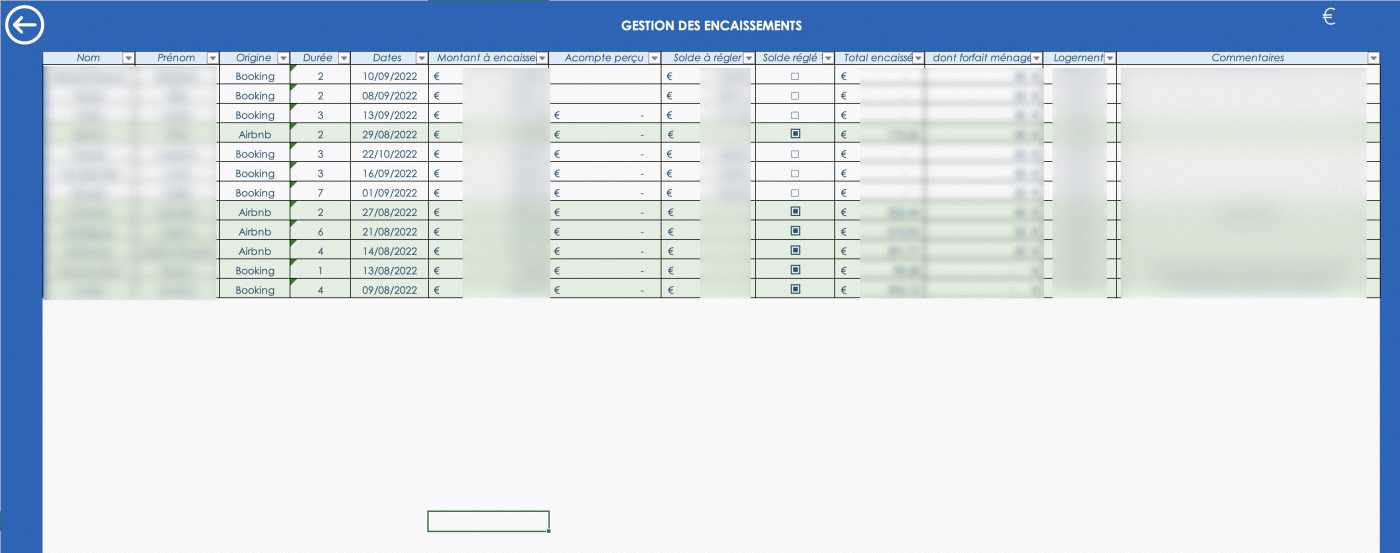This screenshot has height=553, width=1400.
Task: Select the date cell 01/09/2022
Action: click(390, 193)
